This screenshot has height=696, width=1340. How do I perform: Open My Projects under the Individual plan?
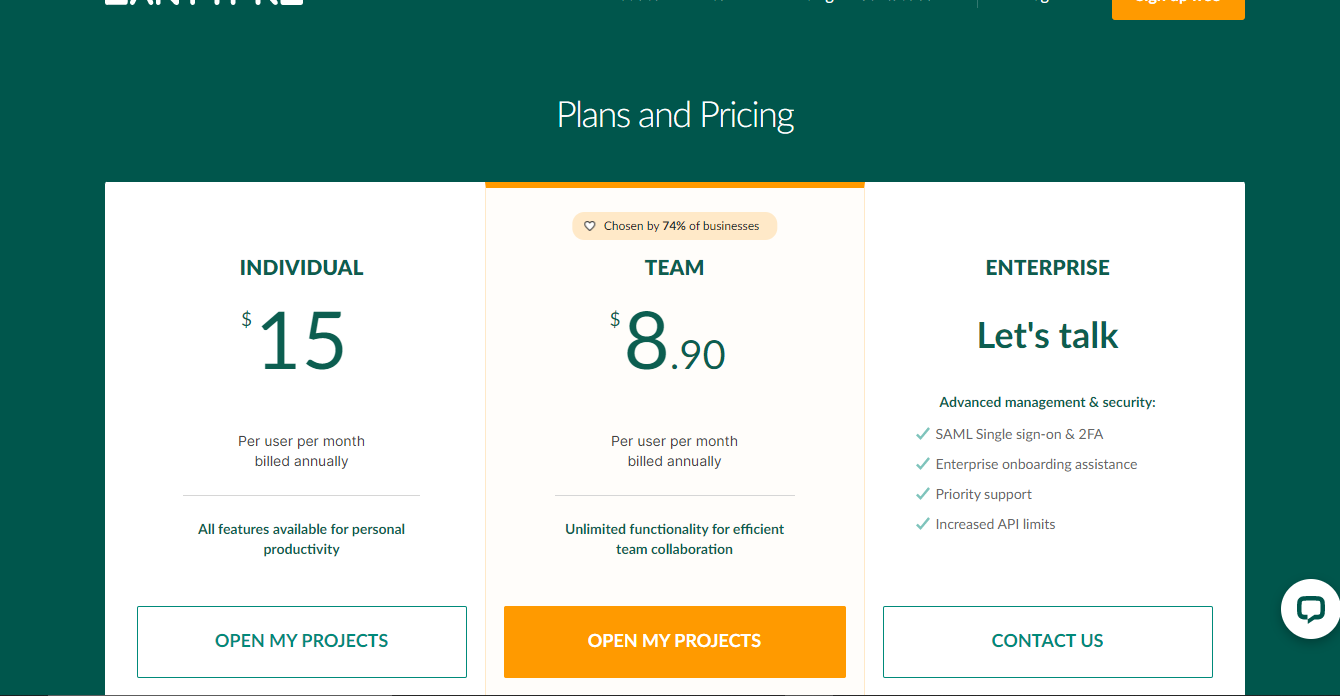point(302,641)
